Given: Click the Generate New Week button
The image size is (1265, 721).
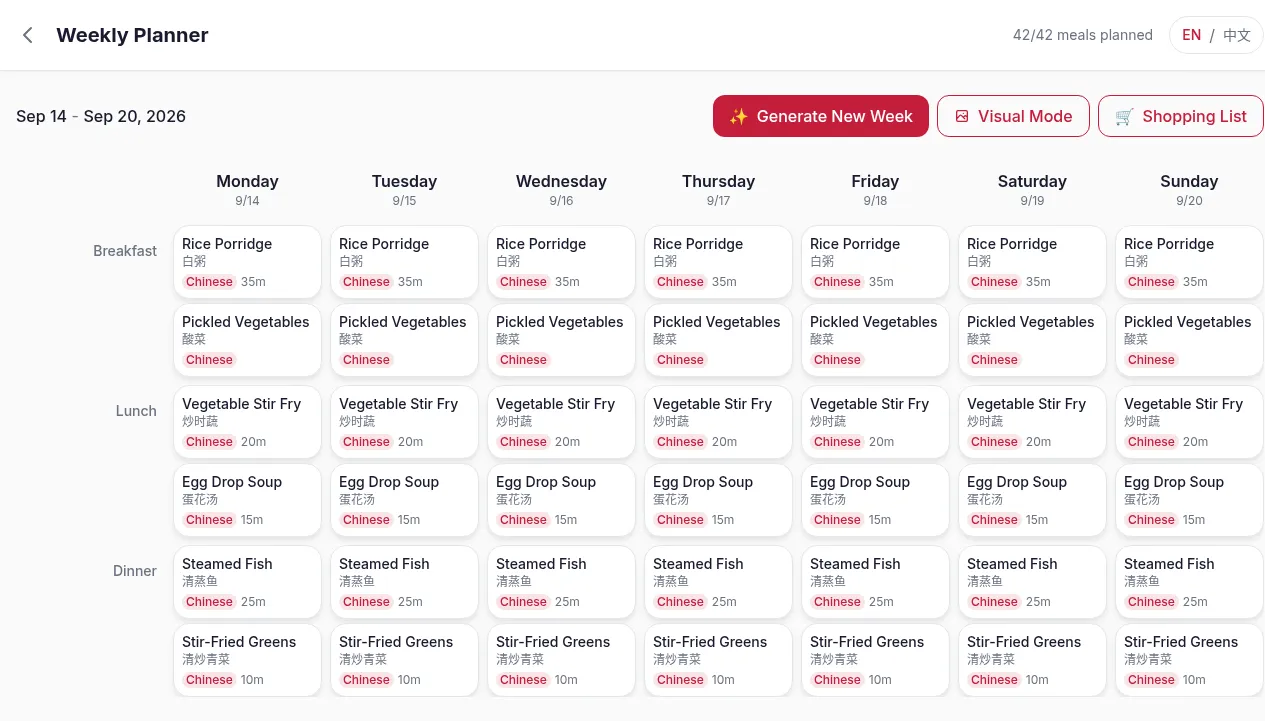Looking at the screenshot, I should click(x=821, y=116).
